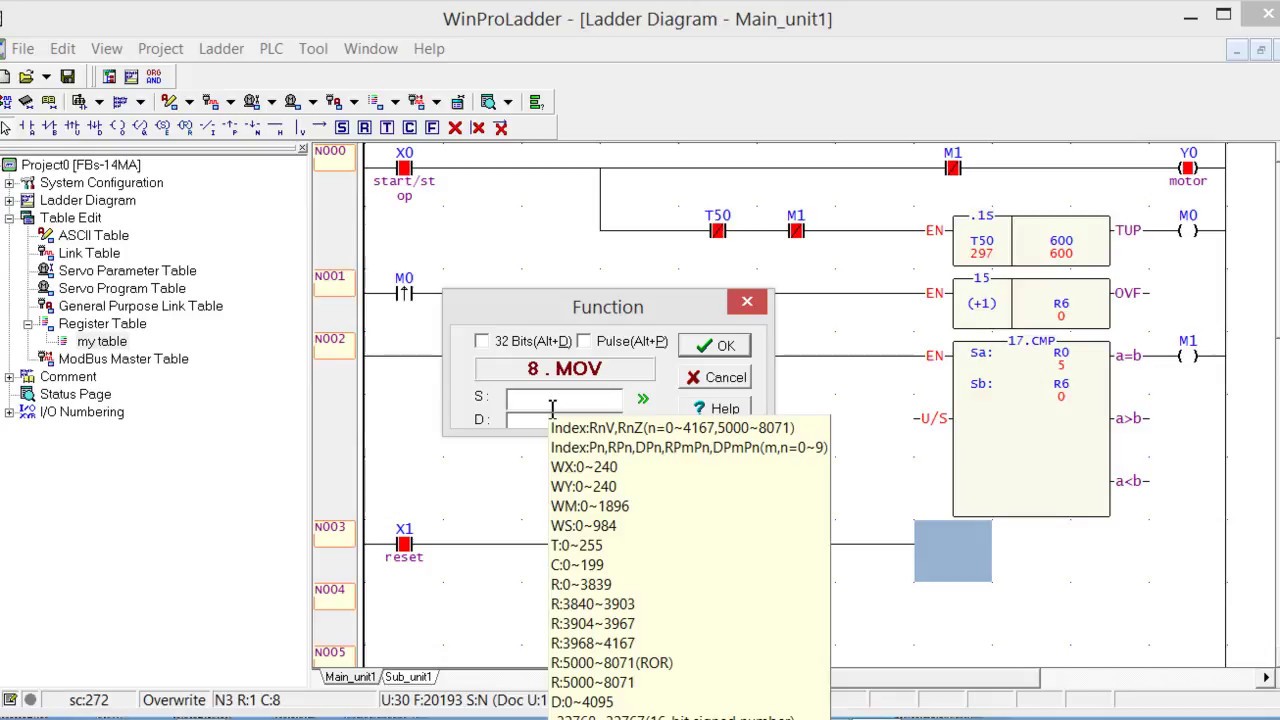The width and height of the screenshot is (1280, 720).
Task: Close the project tree panel
Action: click(x=303, y=149)
